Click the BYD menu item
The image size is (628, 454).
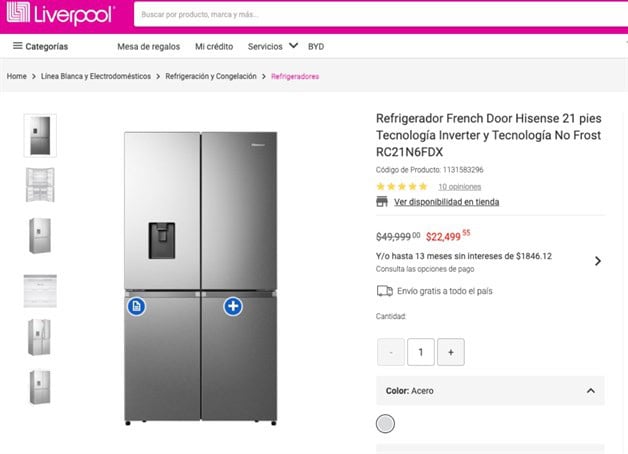point(316,46)
